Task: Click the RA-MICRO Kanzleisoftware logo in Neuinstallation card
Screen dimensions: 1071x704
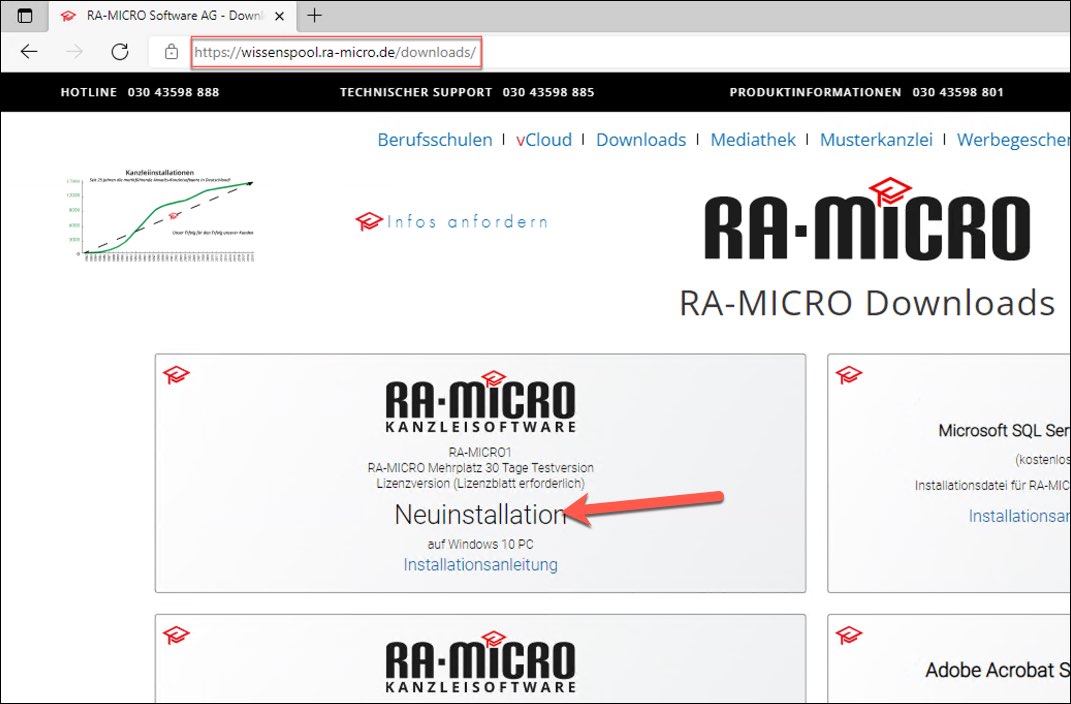Action: 480,402
